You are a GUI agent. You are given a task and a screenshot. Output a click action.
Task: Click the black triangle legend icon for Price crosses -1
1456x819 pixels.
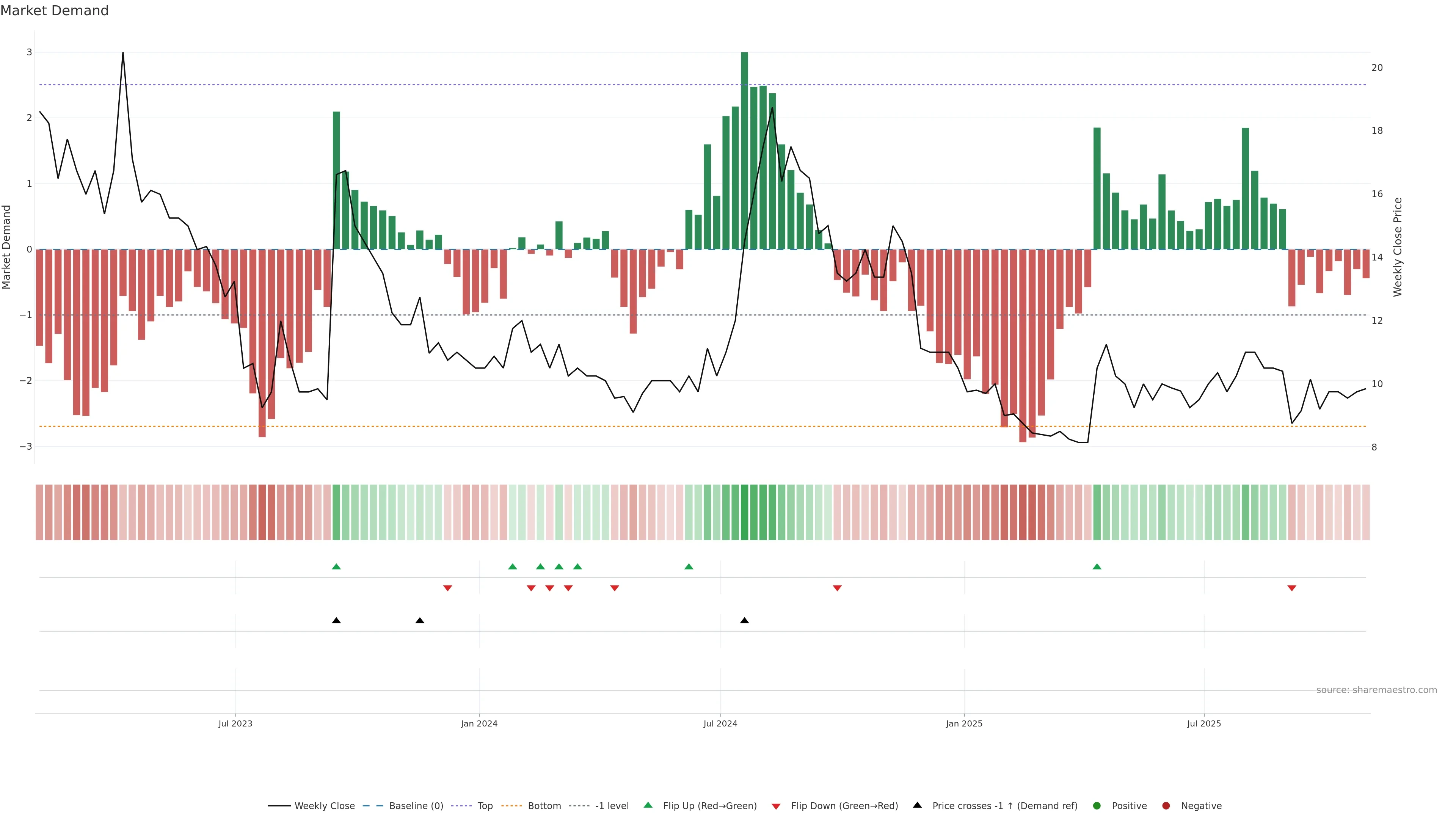[x=917, y=805]
